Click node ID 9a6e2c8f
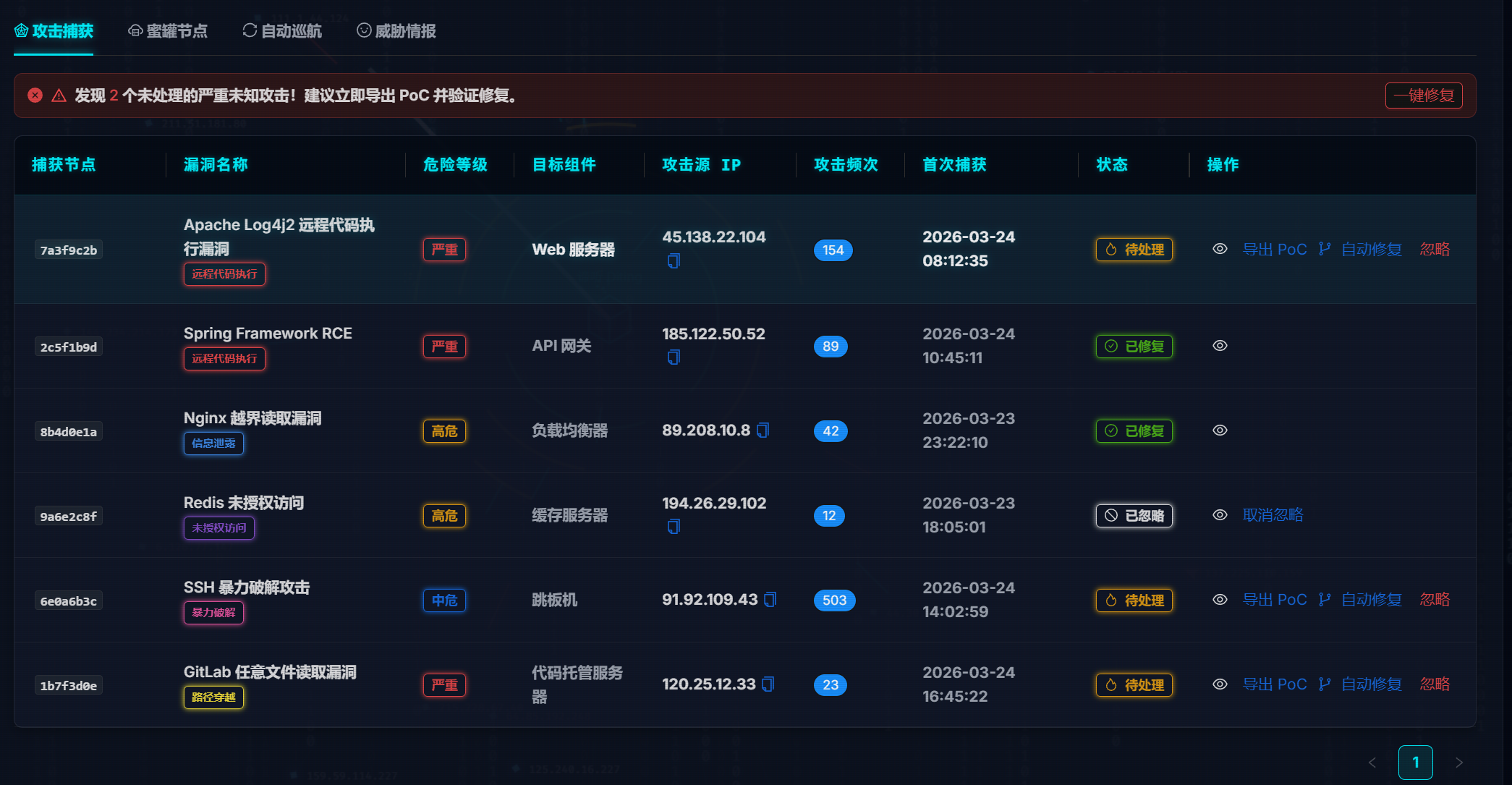The width and height of the screenshot is (1512, 785). [x=69, y=517]
